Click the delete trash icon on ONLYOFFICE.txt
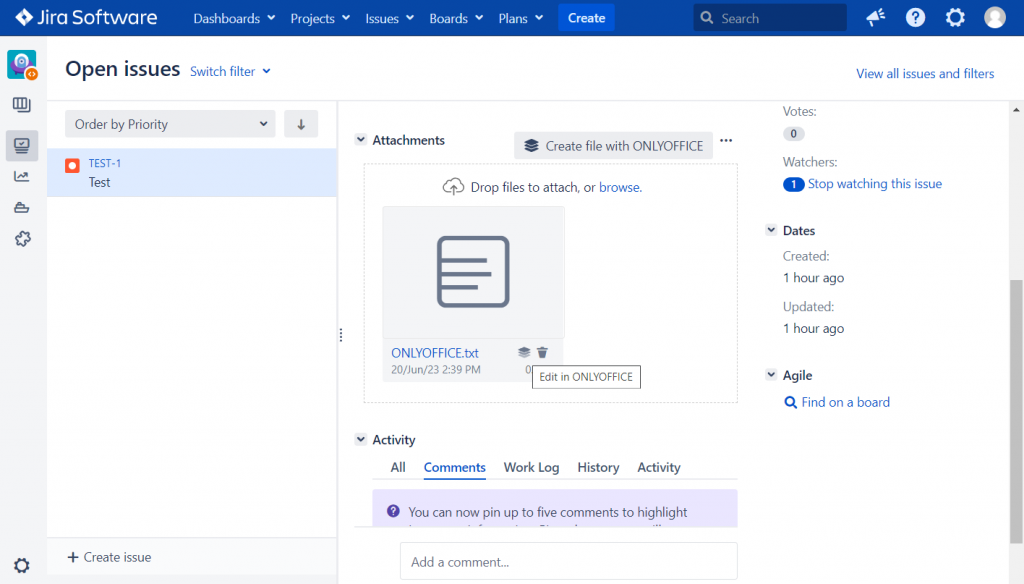 (542, 352)
